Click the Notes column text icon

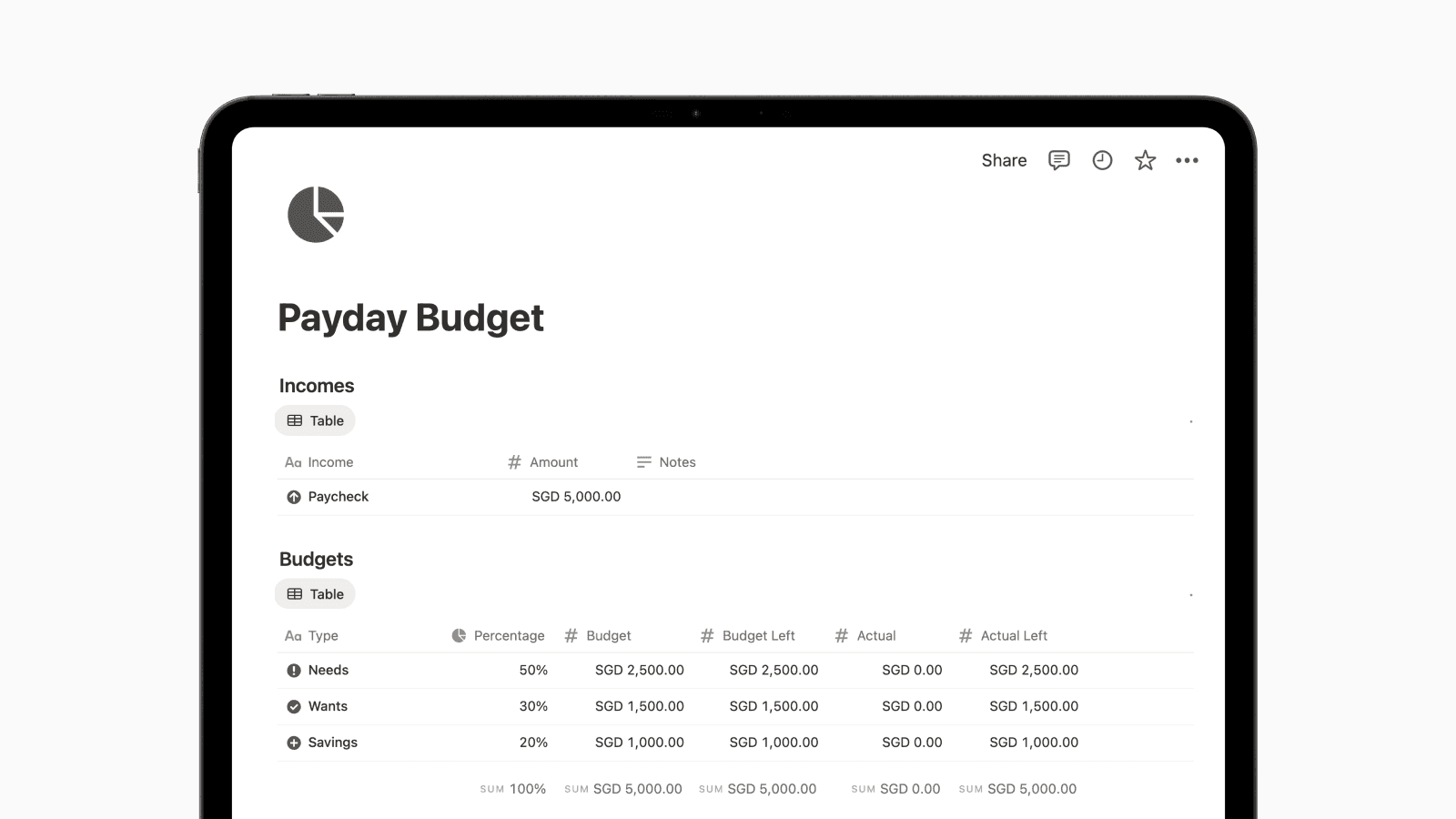click(643, 462)
